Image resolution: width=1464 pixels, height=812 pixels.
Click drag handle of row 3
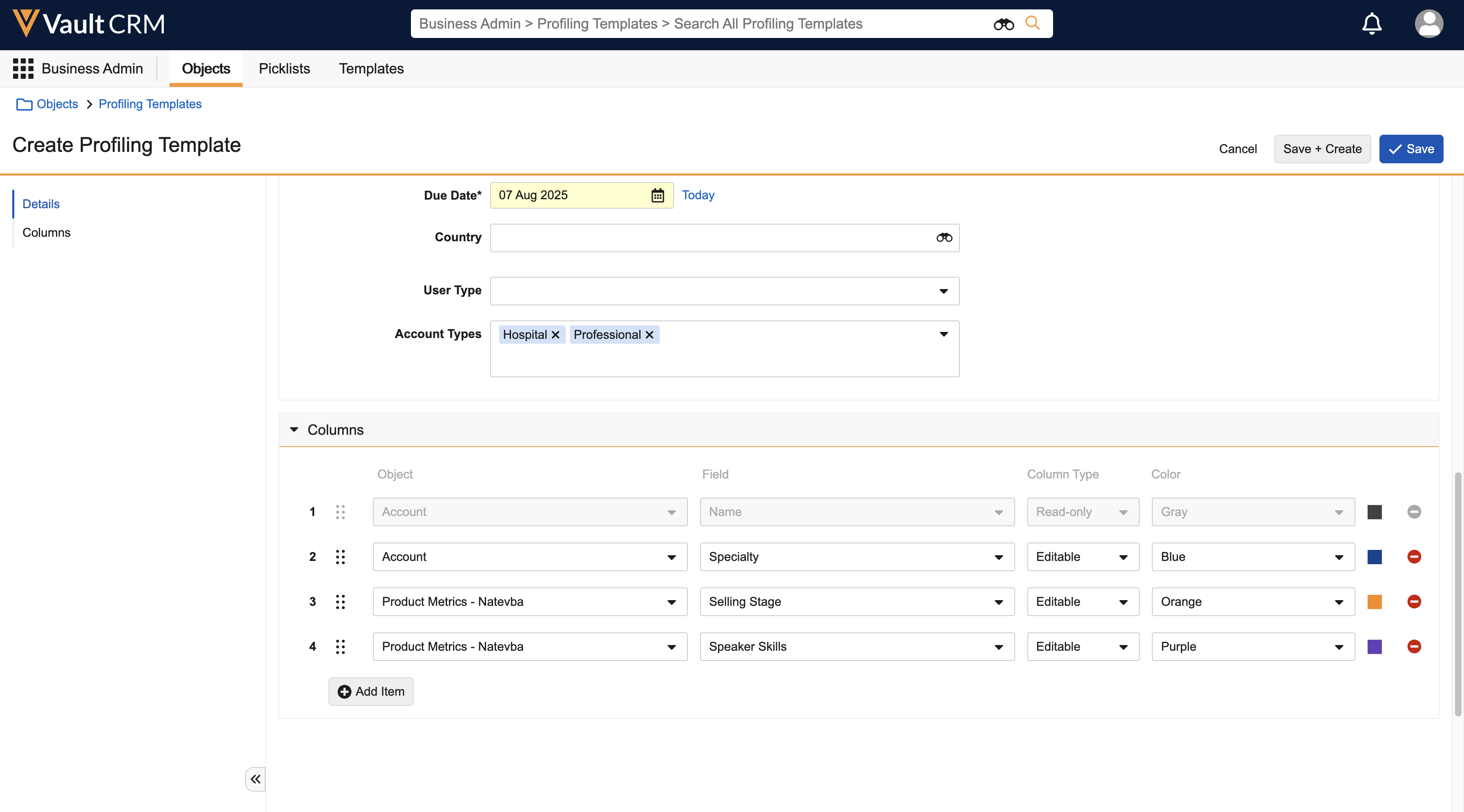[x=340, y=601]
